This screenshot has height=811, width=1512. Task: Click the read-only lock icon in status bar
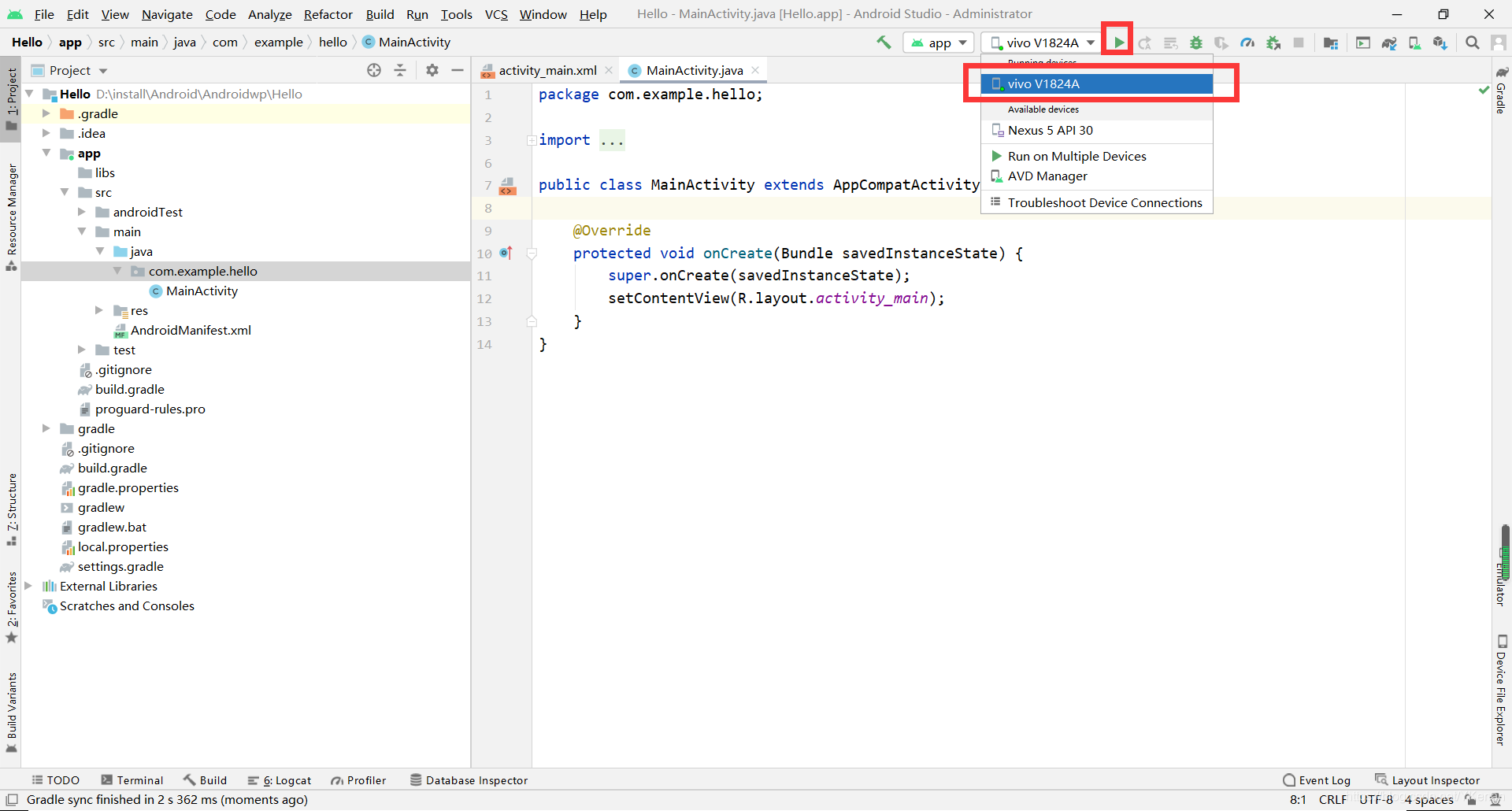(x=1469, y=800)
